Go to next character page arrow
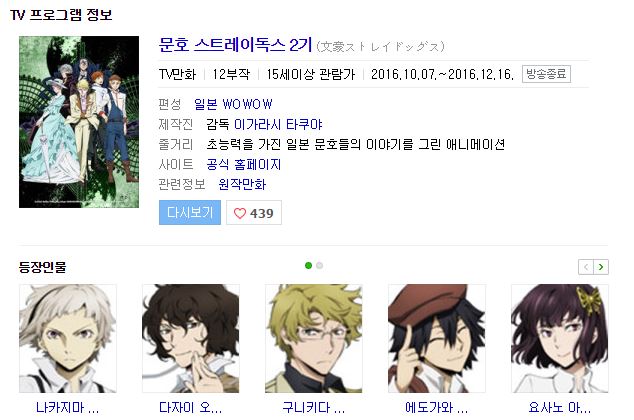Screen dimensions: 634x420 [x=601, y=267]
